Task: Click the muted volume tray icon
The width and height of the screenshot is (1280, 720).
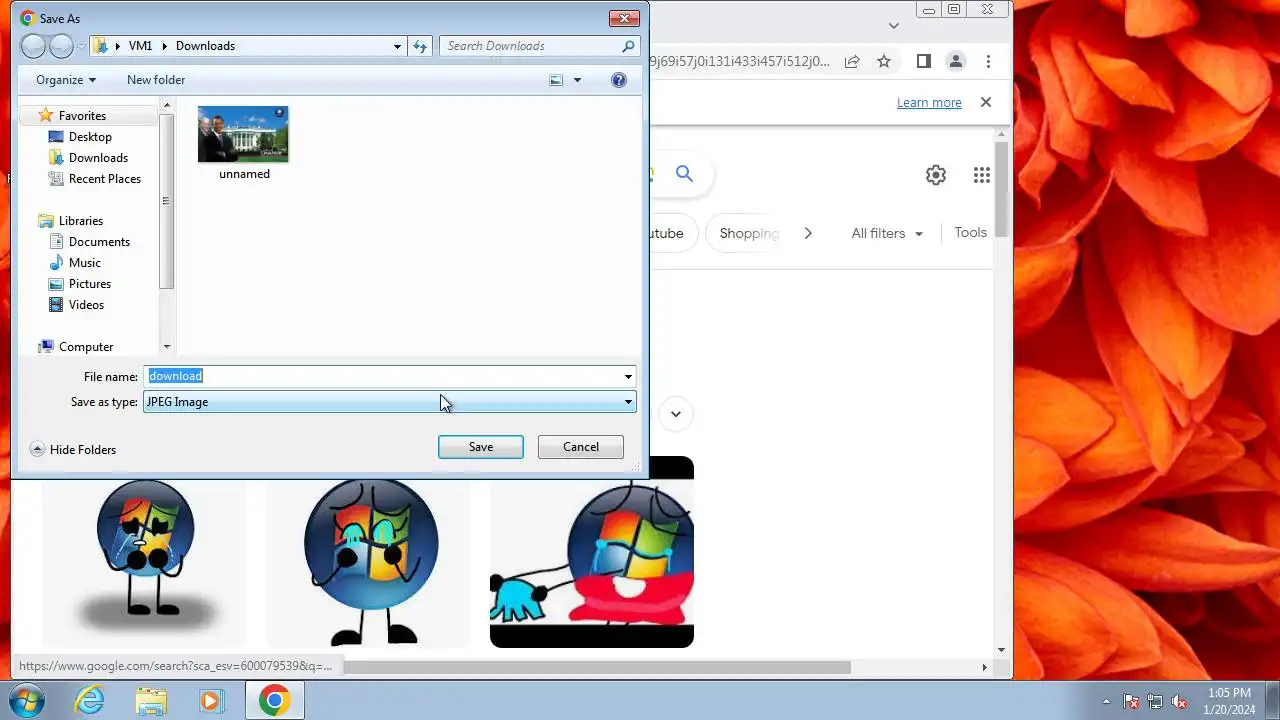Action: point(1179,701)
